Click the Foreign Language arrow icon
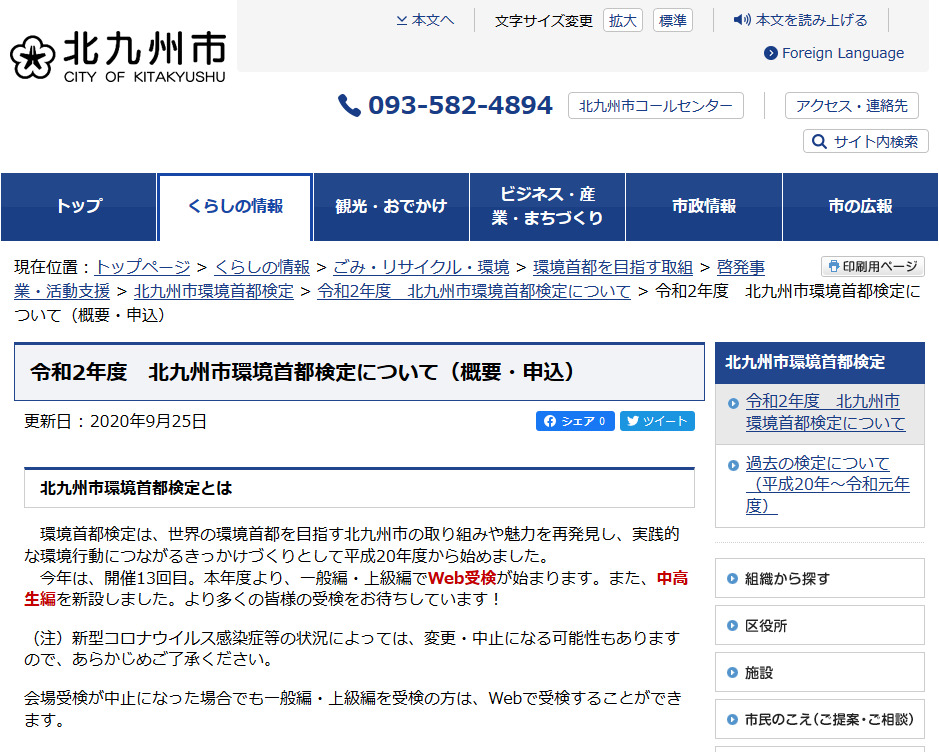The width and height of the screenshot is (939, 752). [771, 54]
